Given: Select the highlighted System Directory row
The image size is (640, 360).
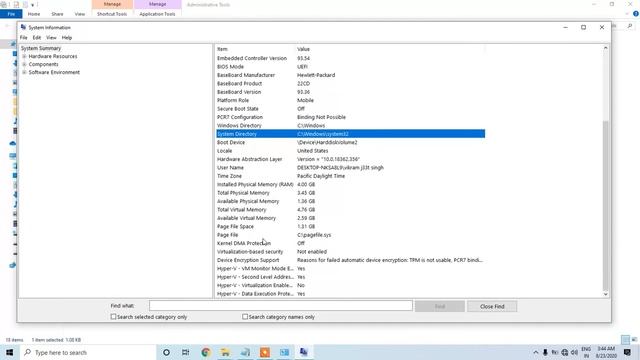Looking at the screenshot, I should (350, 134).
